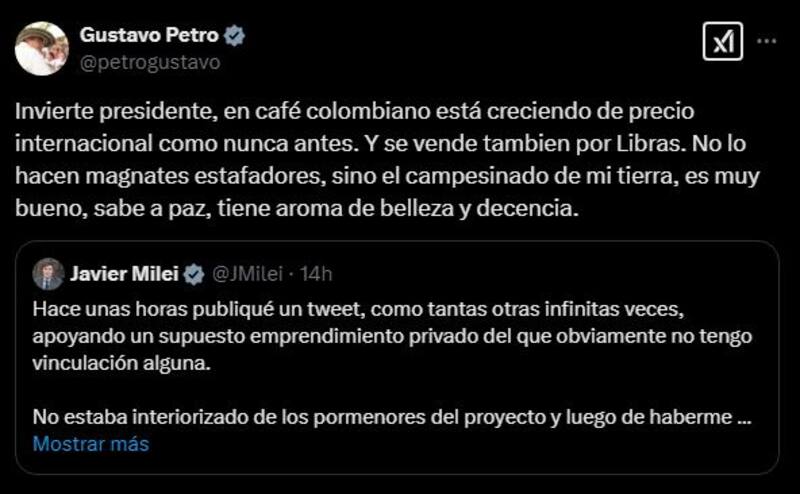This screenshot has width=800, height=494.
Task: Open the tweet's three-dot more options menu
Action: point(766,42)
